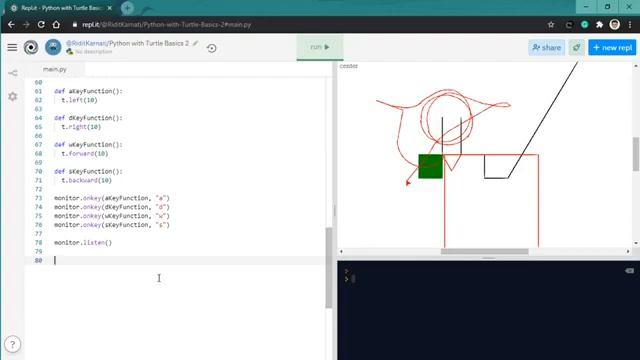Click the Python with Turtle Basics 2 title
This screenshot has height=360, width=640.
(149, 43)
